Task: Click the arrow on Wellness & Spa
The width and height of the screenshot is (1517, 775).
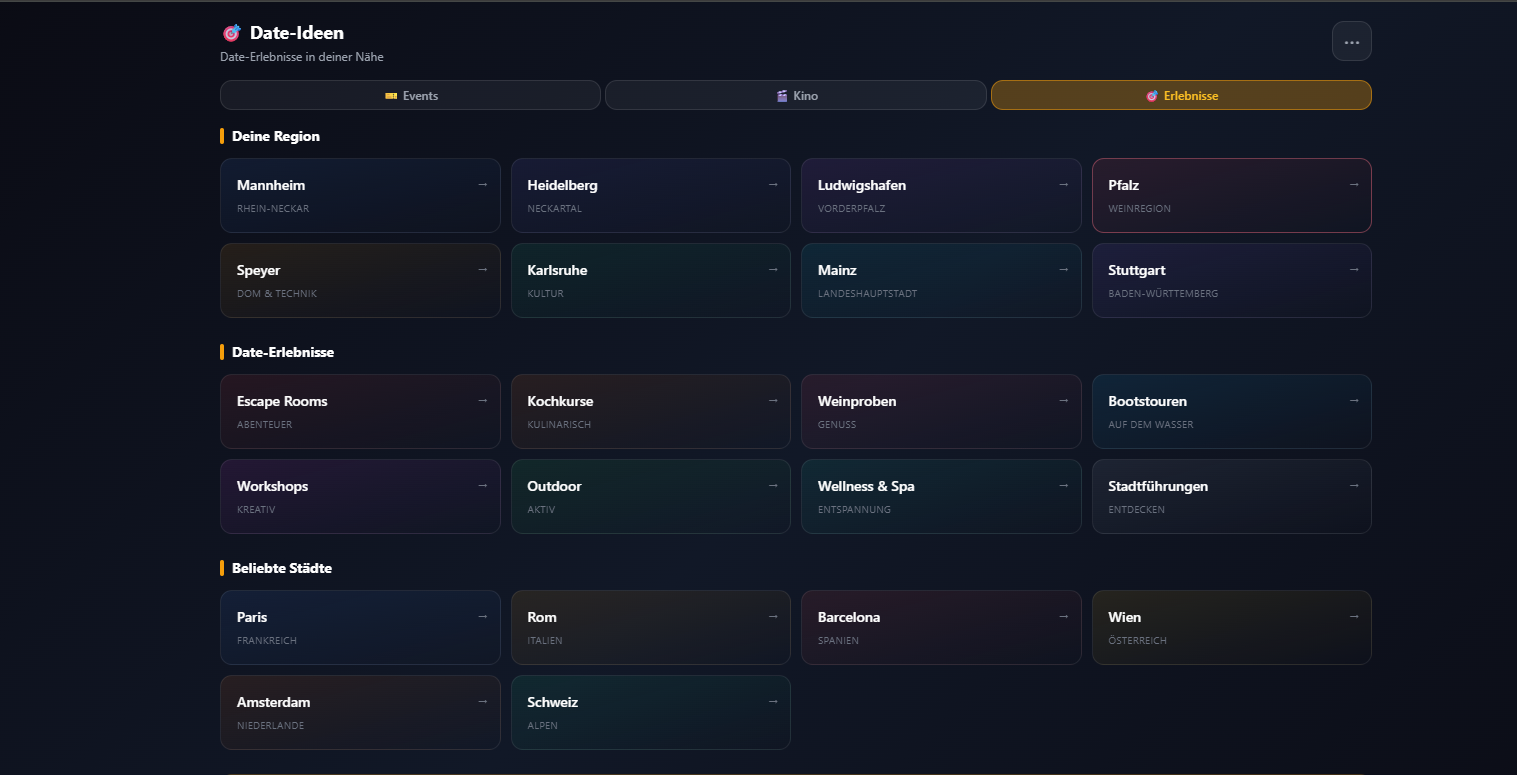Action: point(1063,485)
